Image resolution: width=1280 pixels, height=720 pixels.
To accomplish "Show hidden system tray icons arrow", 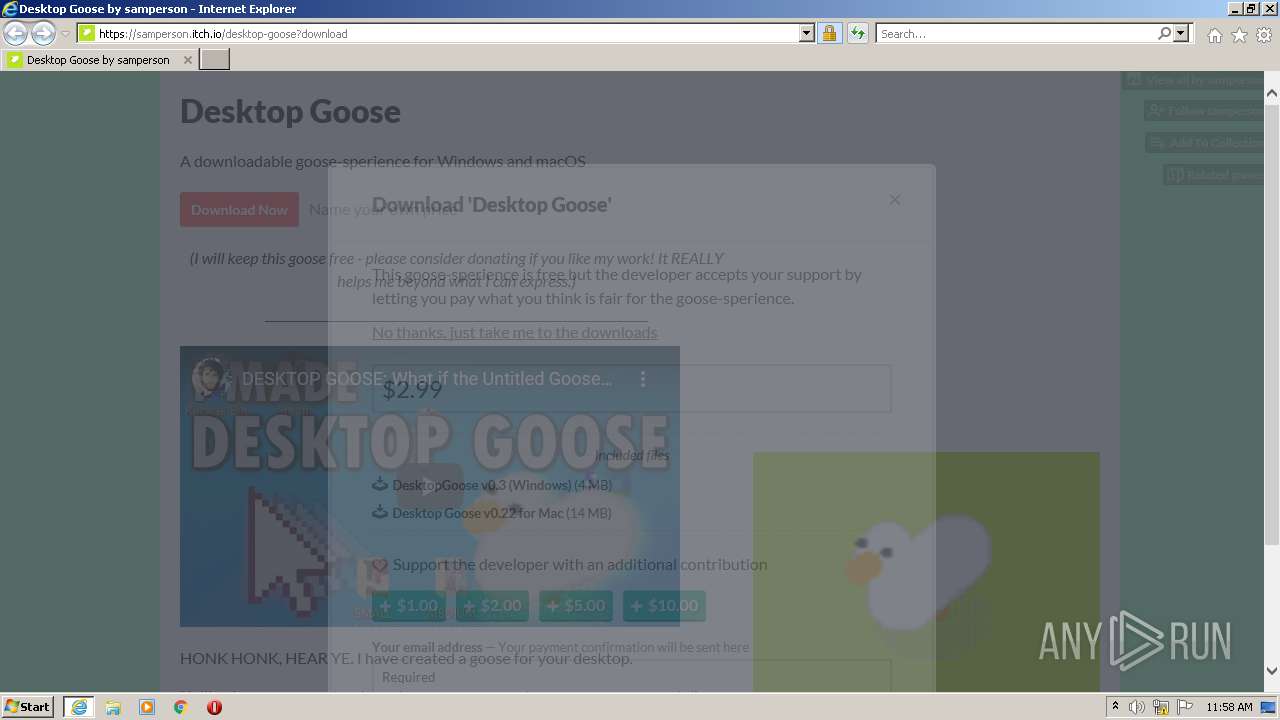I will pos(1115,707).
